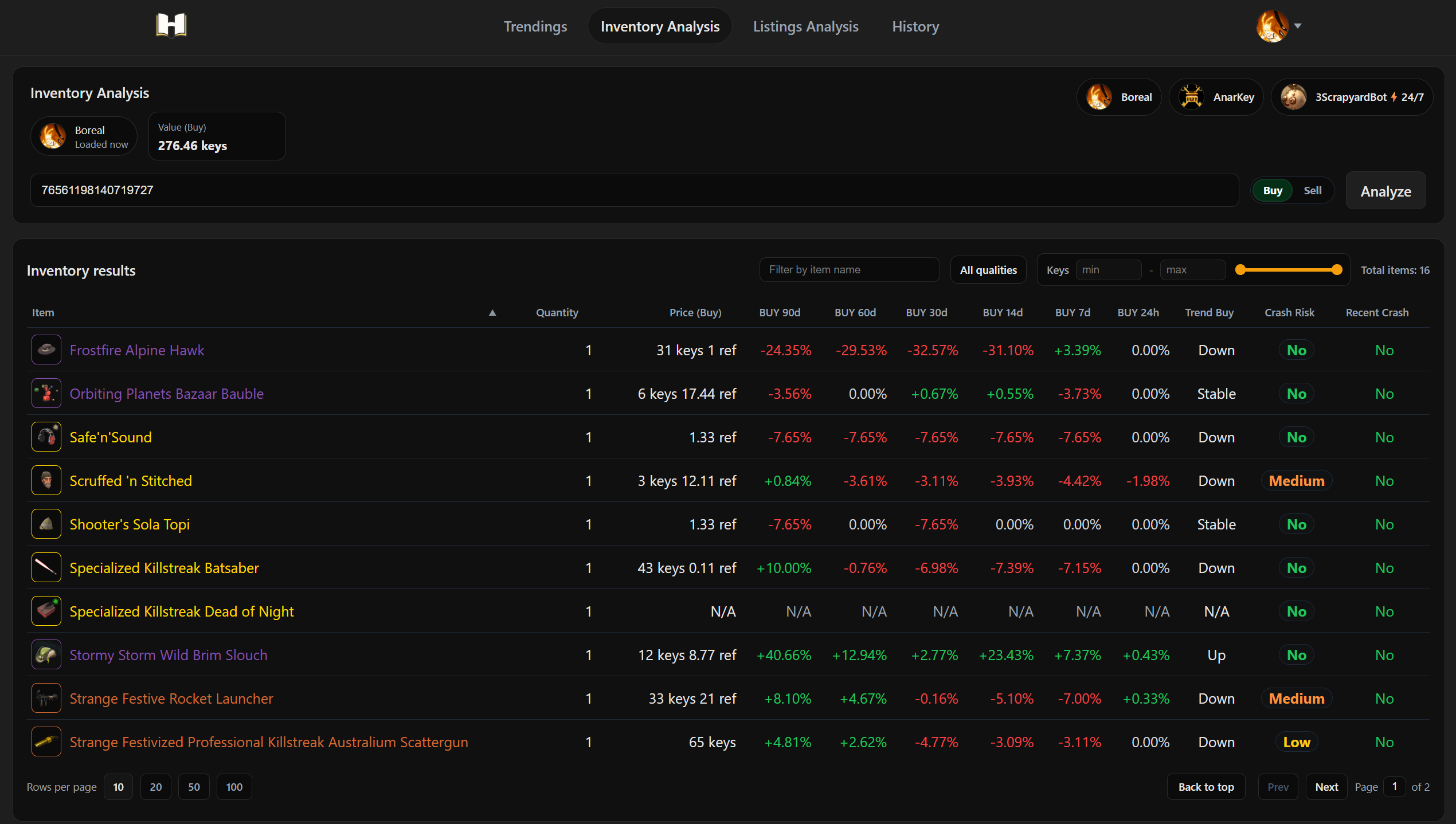Image resolution: width=1456 pixels, height=824 pixels.
Task: Sort by the BUY 90d column header
Action: (x=780, y=312)
